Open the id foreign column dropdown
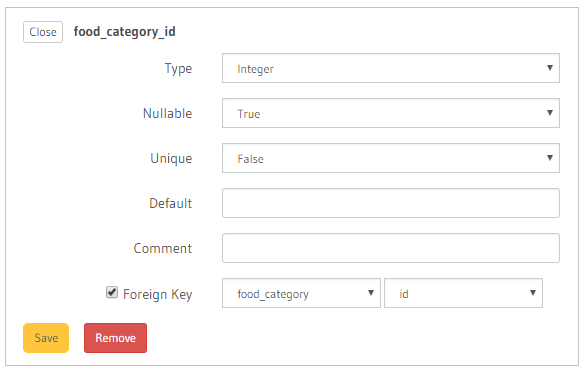This screenshot has width=584, height=373. coord(463,293)
